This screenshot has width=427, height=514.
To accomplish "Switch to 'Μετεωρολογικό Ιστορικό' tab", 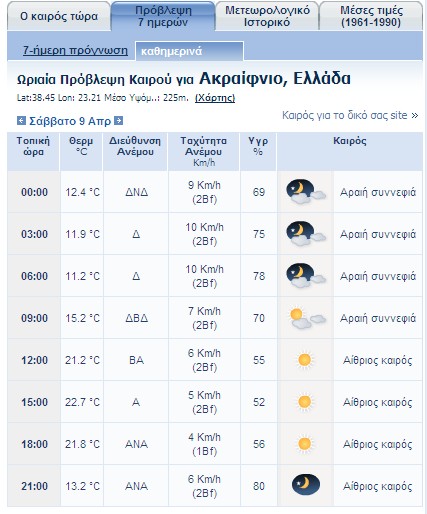I will pyautogui.click(x=267, y=16).
